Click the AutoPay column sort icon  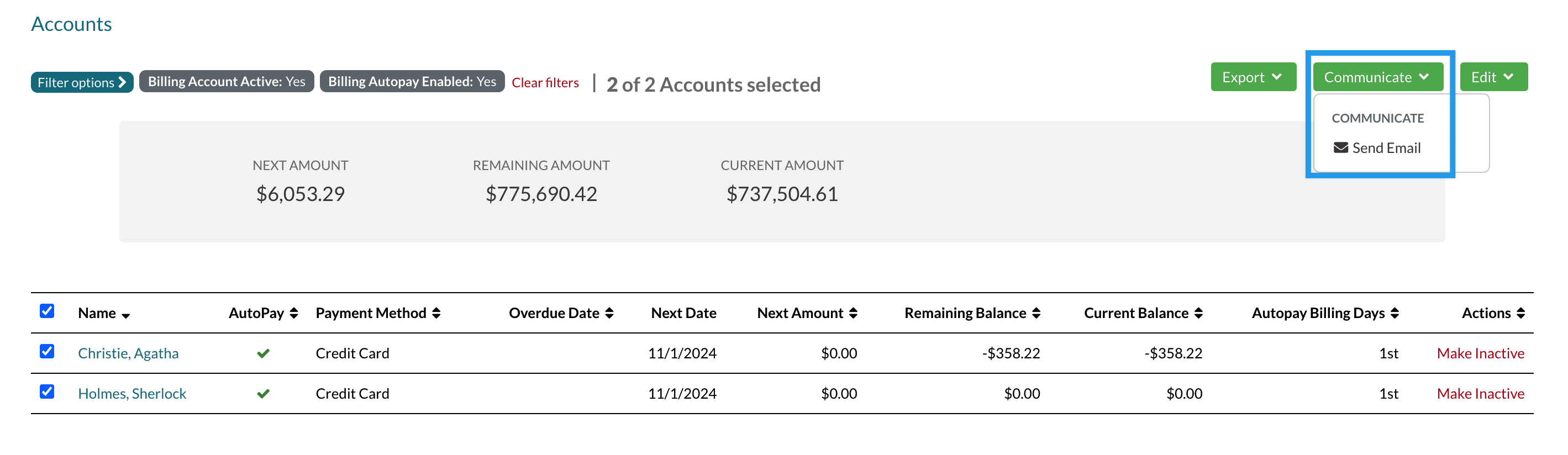pyautogui.click(x=294, y=313)
